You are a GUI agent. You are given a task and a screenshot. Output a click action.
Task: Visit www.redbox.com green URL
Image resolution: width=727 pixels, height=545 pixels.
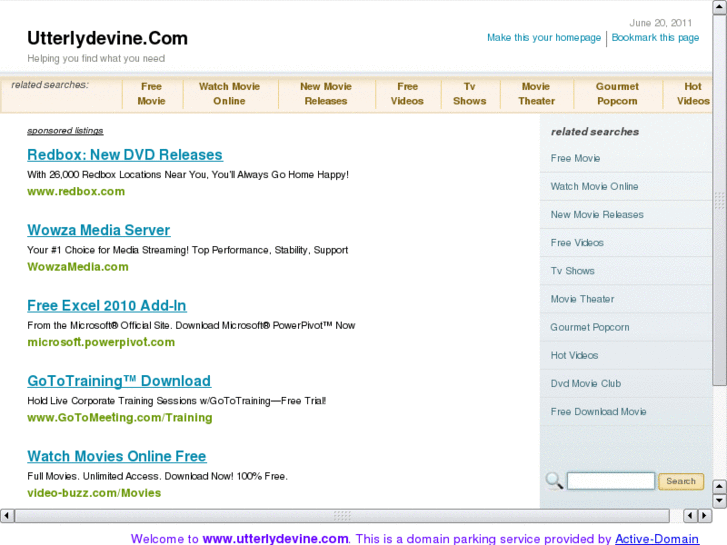click(76, 192)
